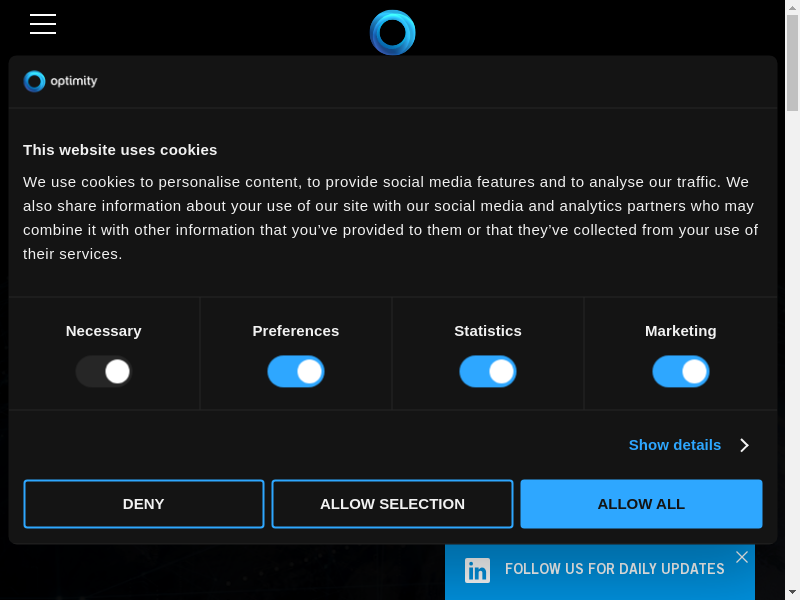Click ALLOW SELECTION button

tap(392, 504)
